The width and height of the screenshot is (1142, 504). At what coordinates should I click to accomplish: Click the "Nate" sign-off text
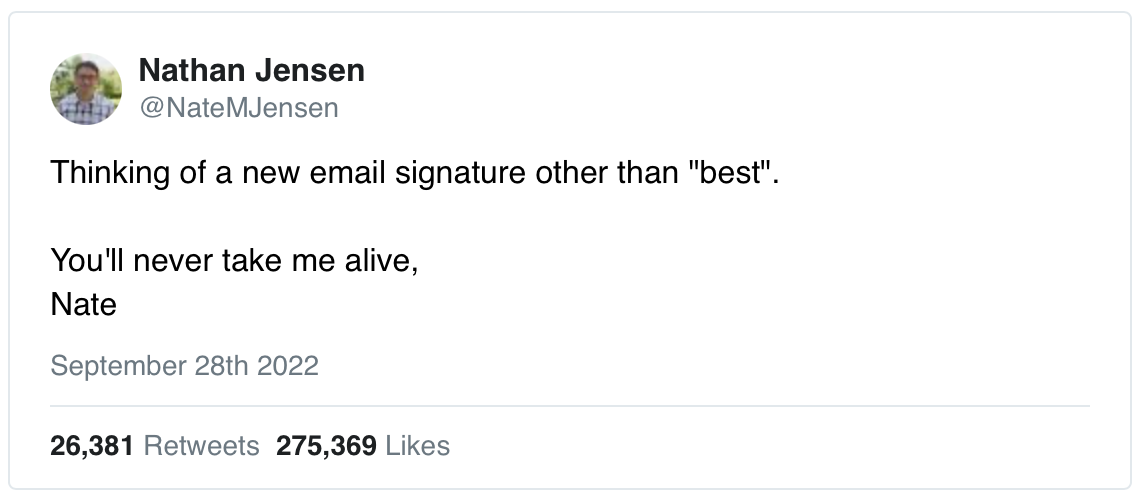pos(84,303)
